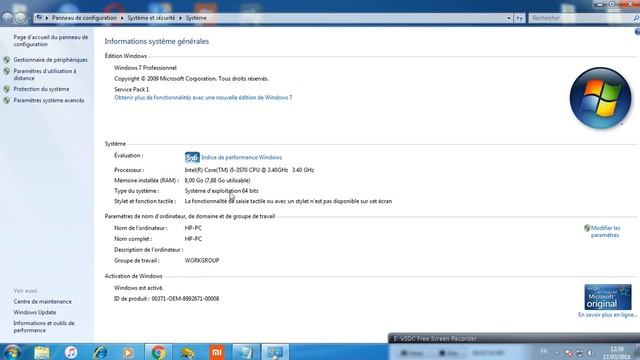This screenshot has width=640, height=360.
Task: Click the Windows Experience Index score badge
Action: tap(192, 157)
